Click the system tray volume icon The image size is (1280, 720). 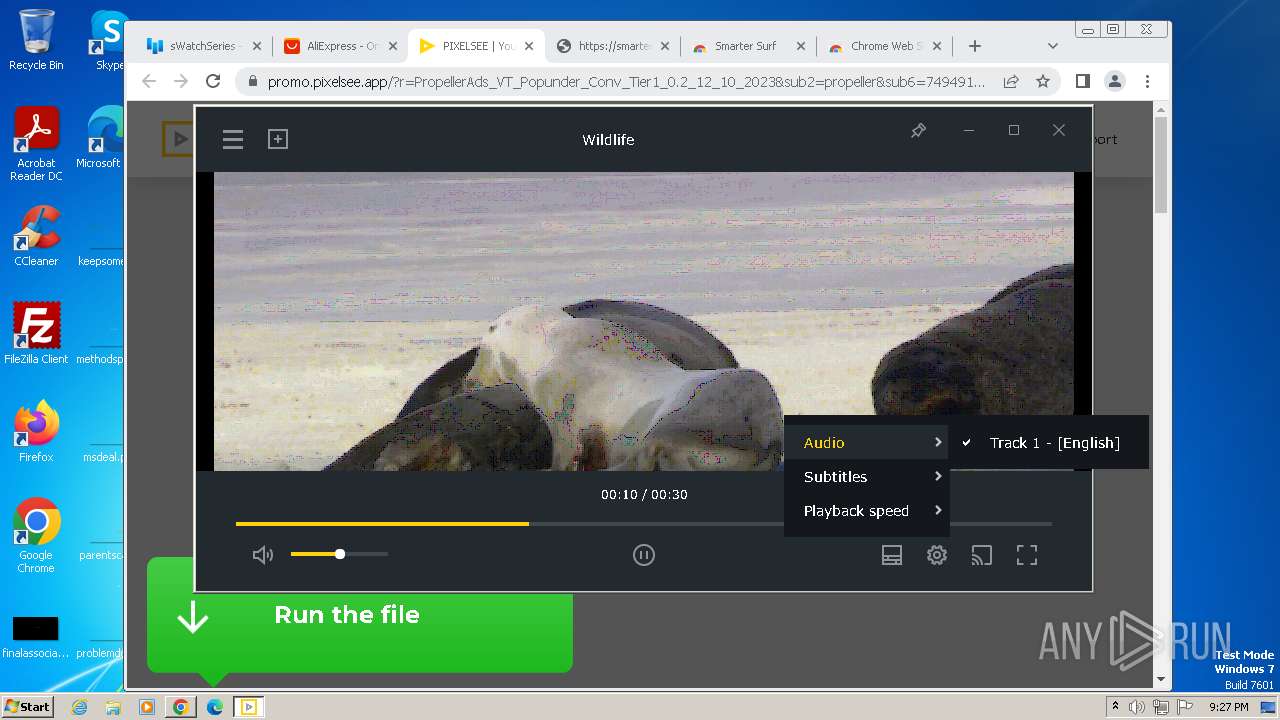click(x=1137, y=707)
